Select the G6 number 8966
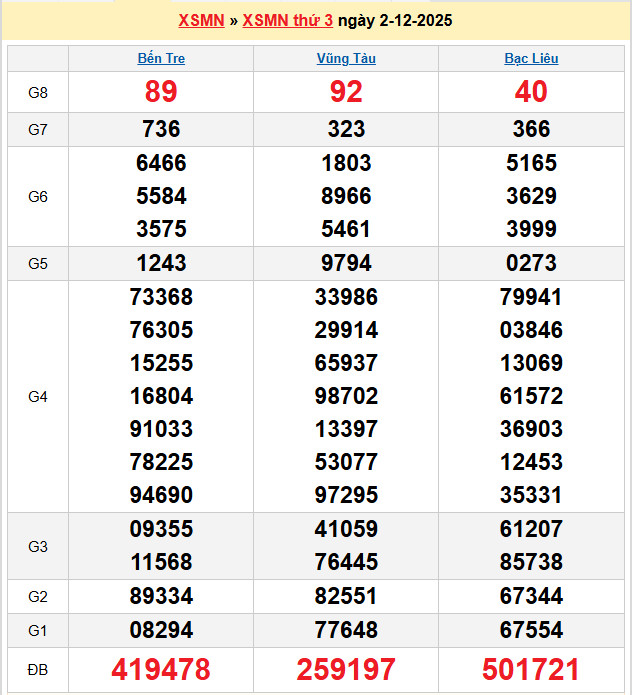The width and height of the screenshot is (632, 695). click(346, 196)
